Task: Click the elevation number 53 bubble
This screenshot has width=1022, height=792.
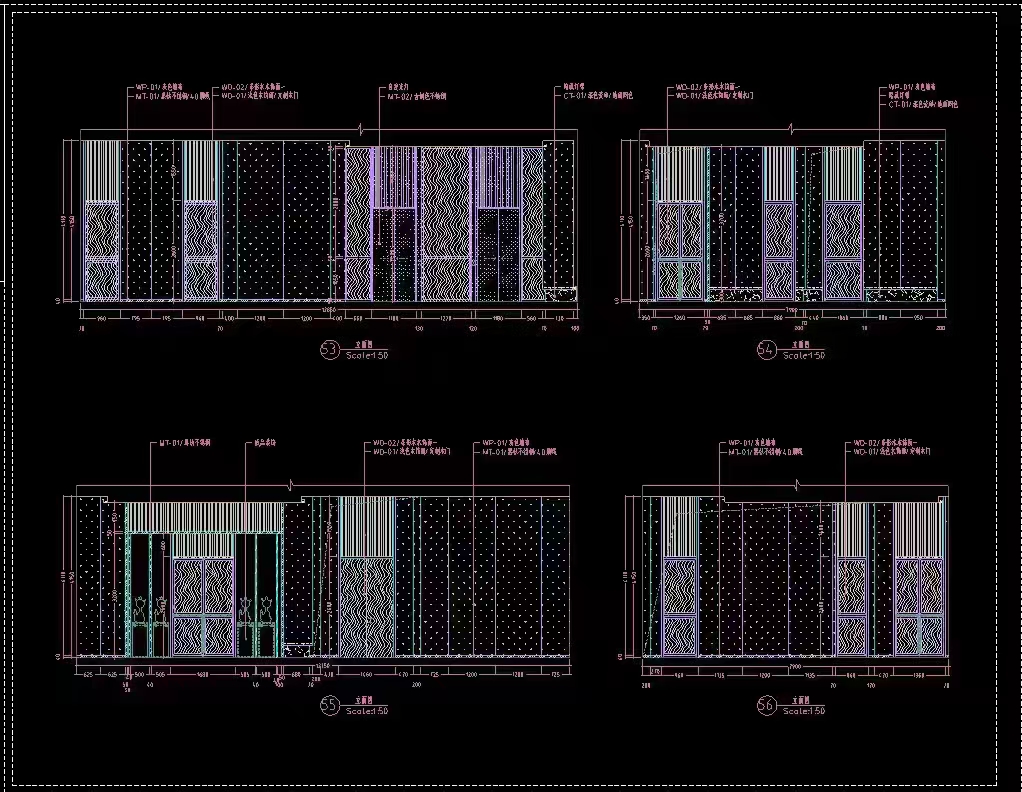Action: click(328, 349)
